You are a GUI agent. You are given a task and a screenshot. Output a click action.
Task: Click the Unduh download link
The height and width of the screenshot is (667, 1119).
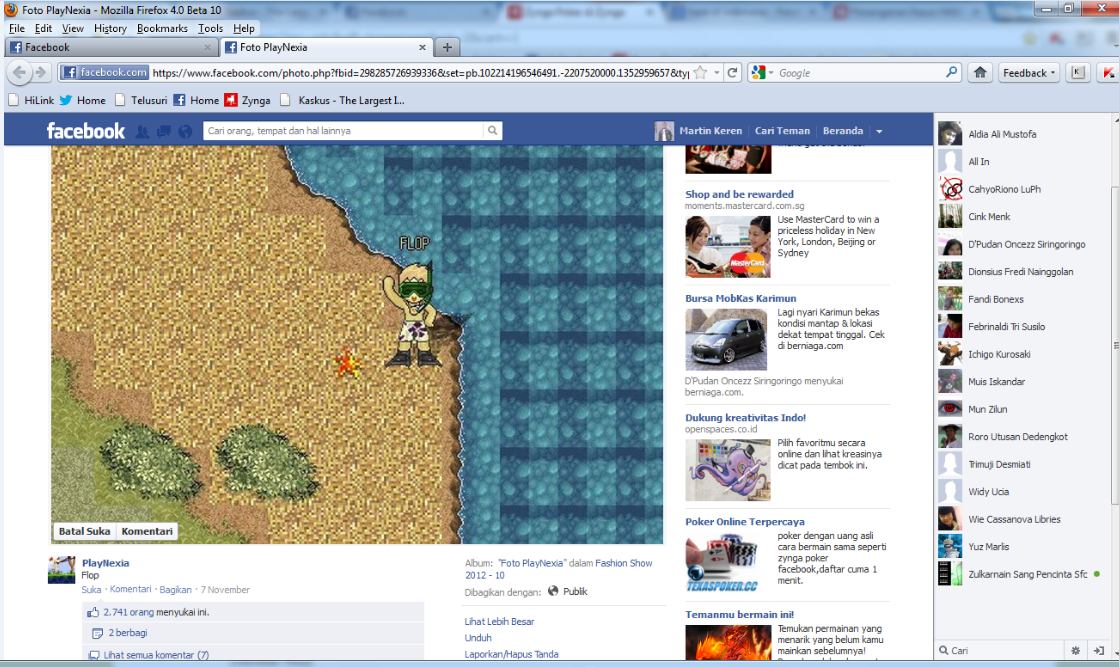(x=478, y=638)
